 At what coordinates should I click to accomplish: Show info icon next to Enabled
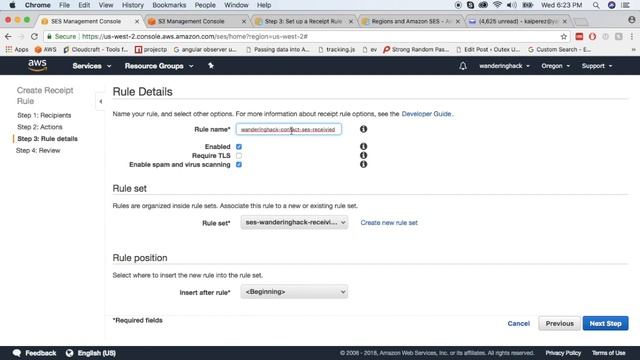click(363, 146)
